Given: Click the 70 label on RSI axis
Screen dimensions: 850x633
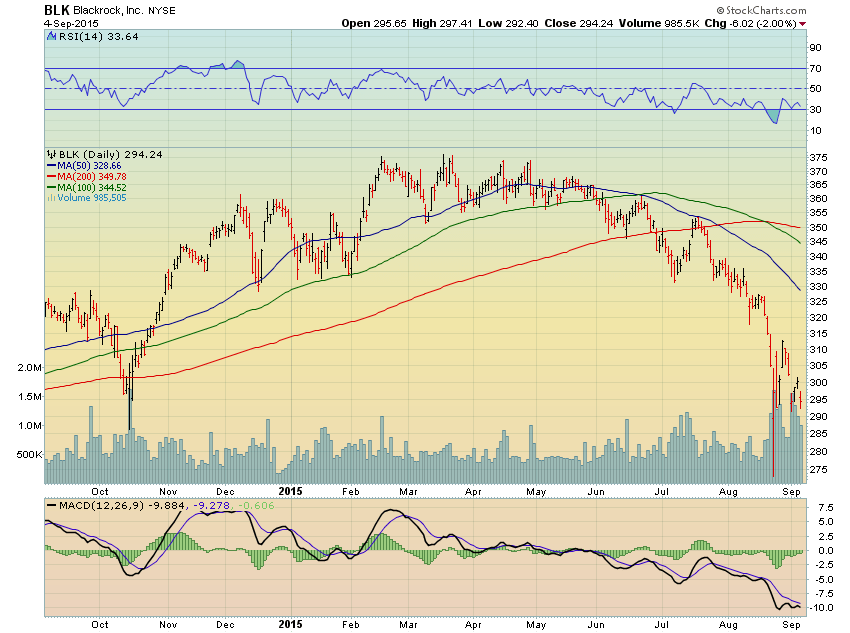Looking at the screenshot, I should (815, 68).
